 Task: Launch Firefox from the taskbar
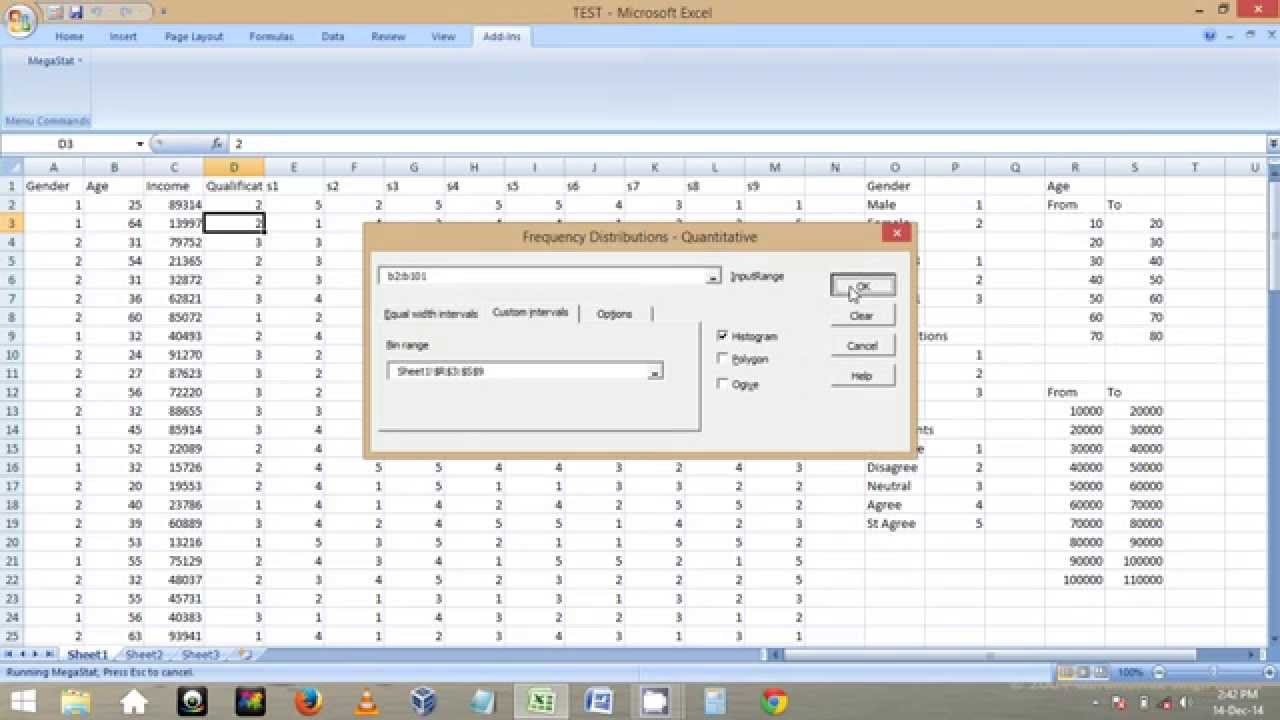309,701
